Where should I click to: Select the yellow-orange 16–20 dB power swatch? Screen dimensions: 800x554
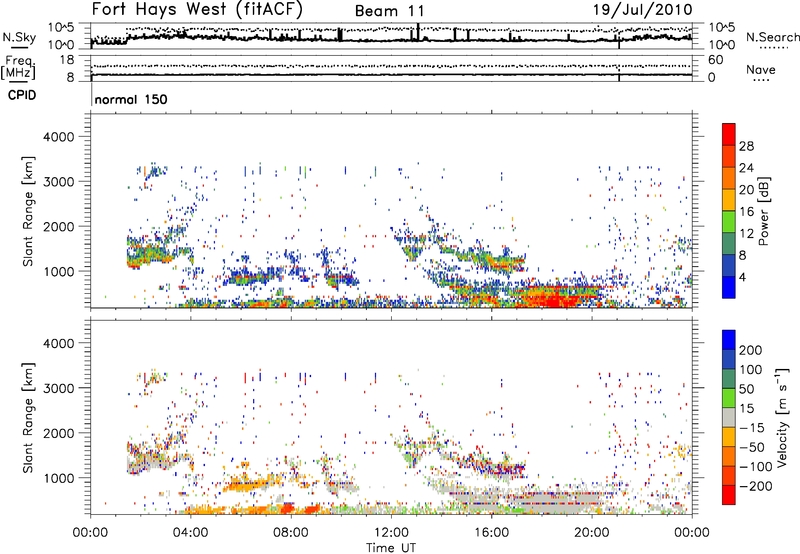(729, 200)
